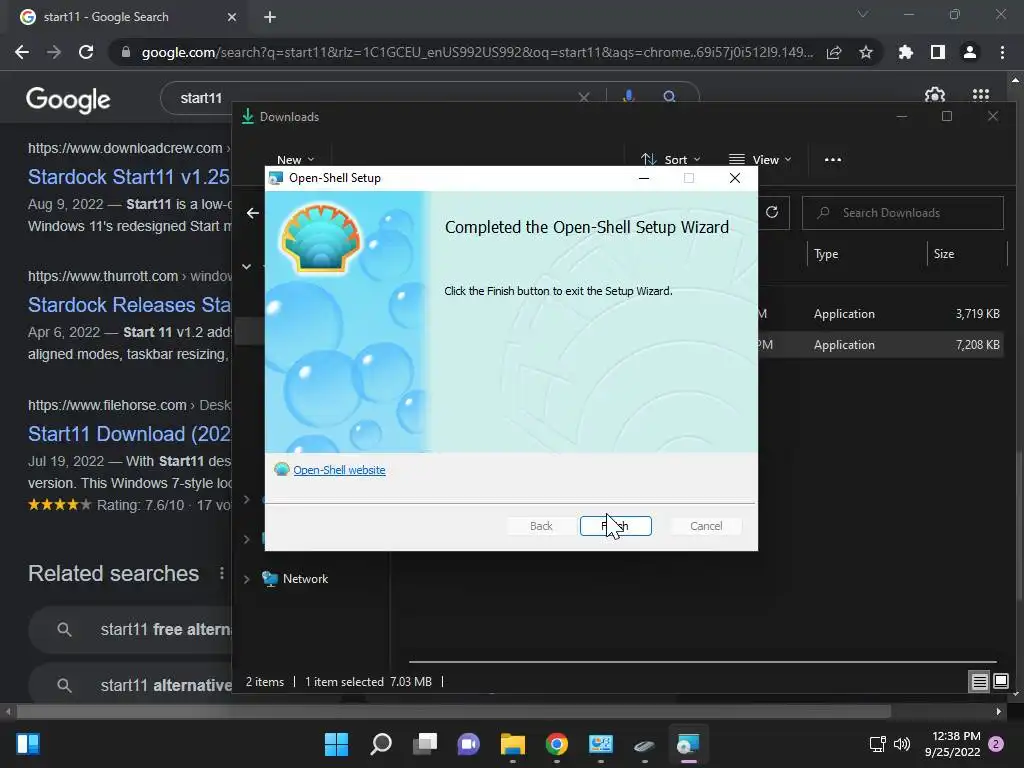
Task: Go back in Downloads explorer navigation
Action: click(x=253, y=213)
